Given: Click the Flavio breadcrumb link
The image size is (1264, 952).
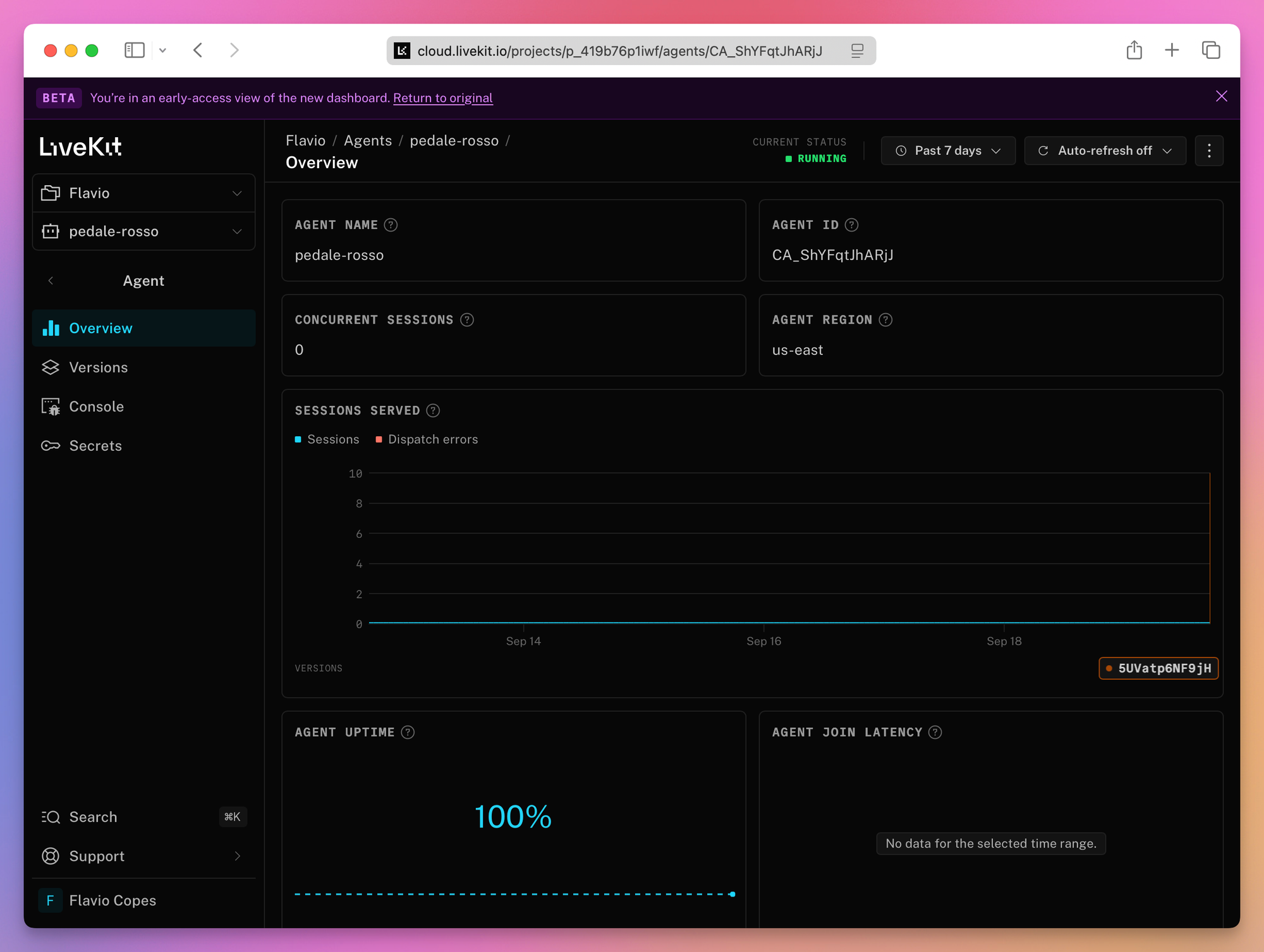Looking at the screenshot, I should pyautogui.click(x=305, y=140).
